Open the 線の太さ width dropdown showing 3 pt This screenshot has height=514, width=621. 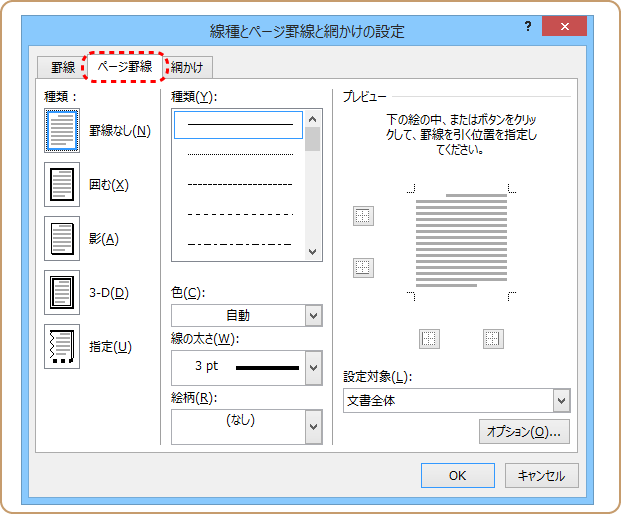click(x=247, y=368)
